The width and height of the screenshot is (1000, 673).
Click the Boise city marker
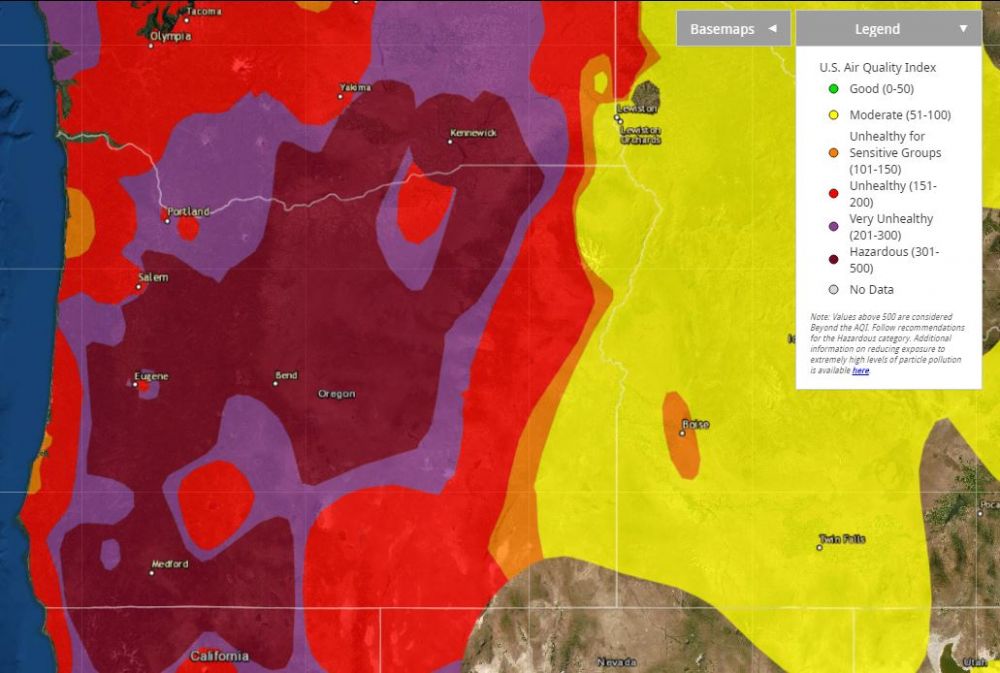[x=682, y=433]
